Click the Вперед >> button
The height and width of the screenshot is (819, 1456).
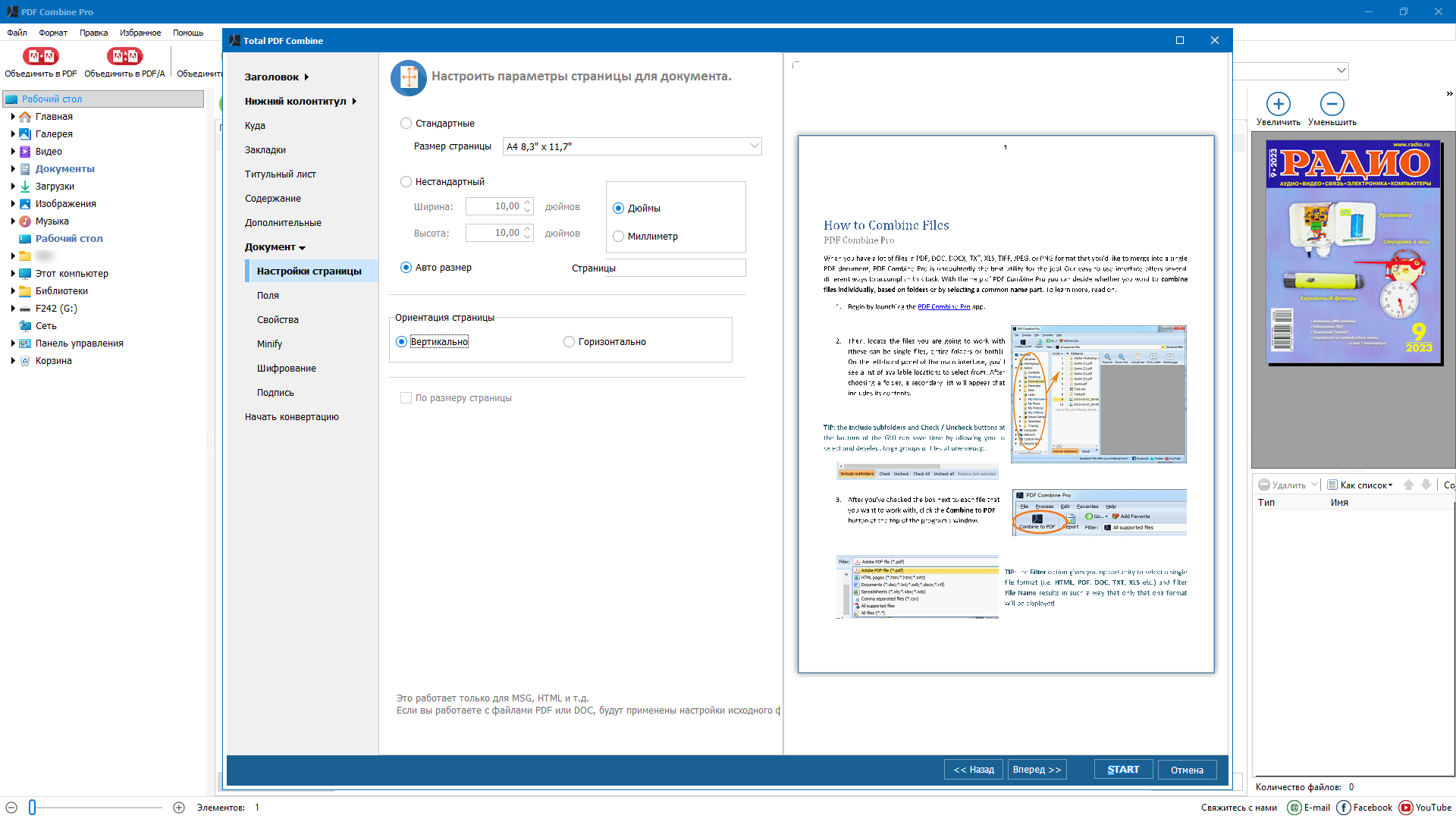1037,770
